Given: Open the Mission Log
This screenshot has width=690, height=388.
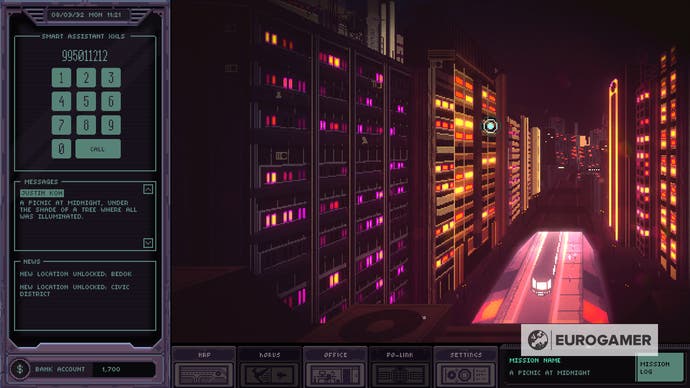Looking at the screenshot, I should 659,368.
